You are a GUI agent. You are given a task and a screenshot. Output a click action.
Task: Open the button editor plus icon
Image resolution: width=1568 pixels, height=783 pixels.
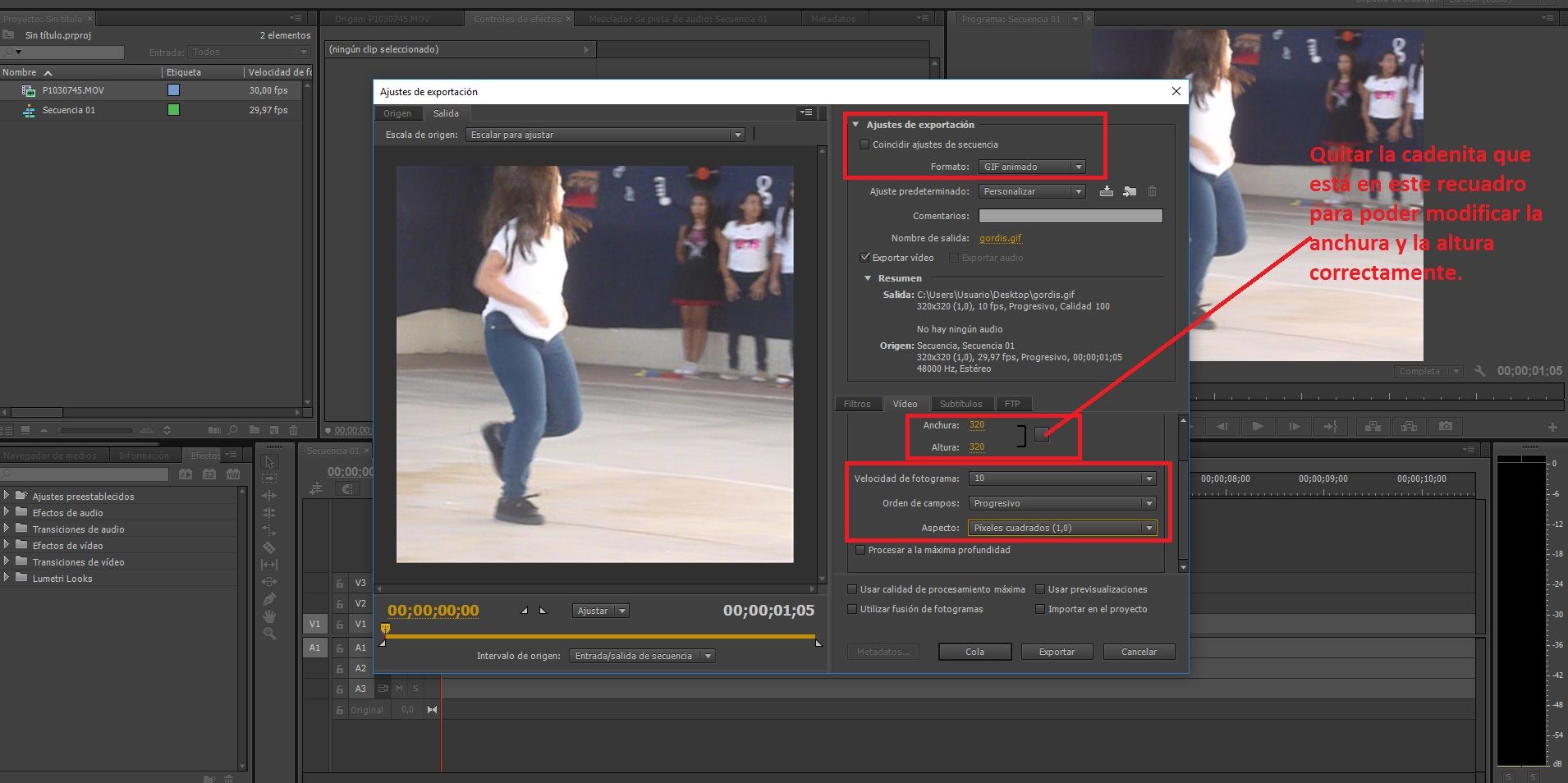click(x=1552, y=427)
